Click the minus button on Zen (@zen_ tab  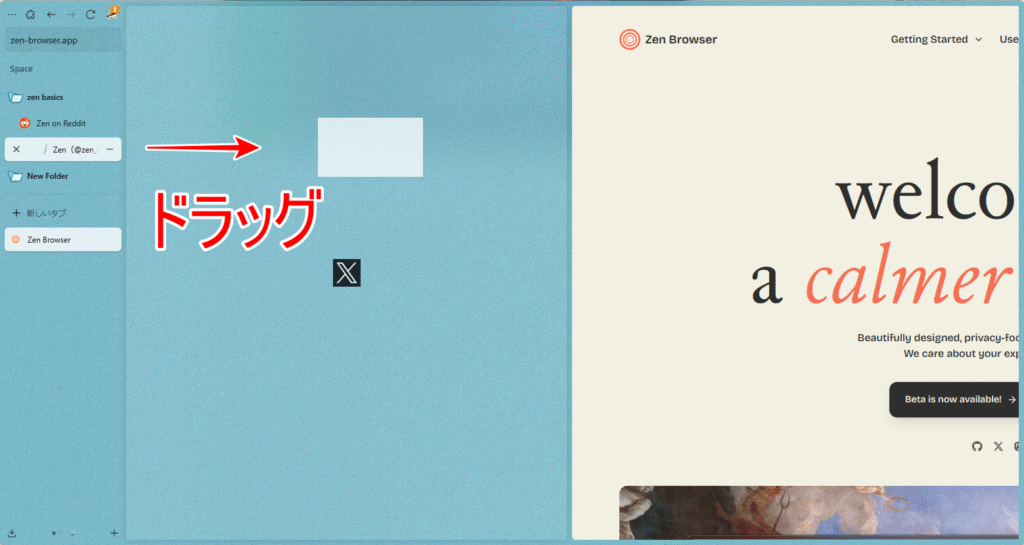[110, 149]
